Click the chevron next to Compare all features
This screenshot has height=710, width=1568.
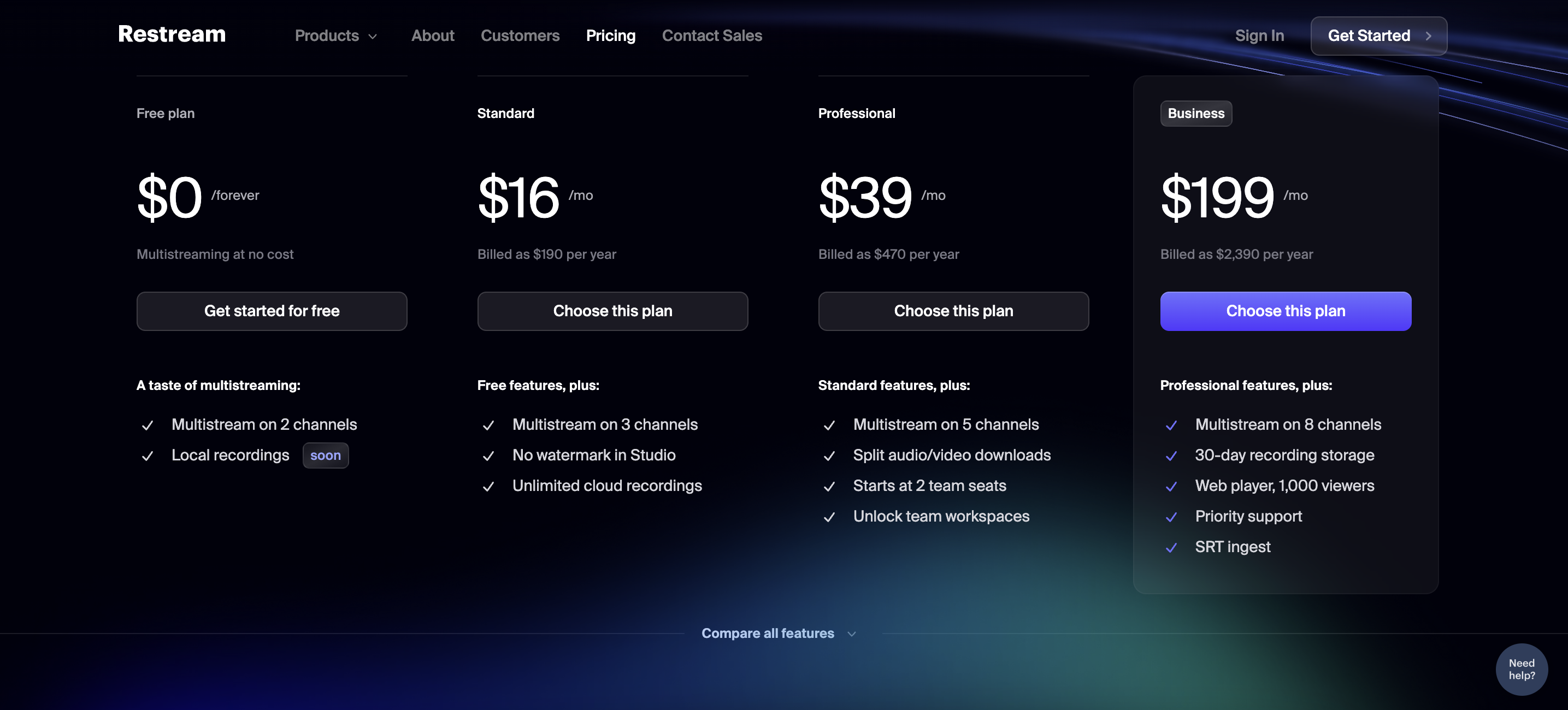tap(852, 634)
